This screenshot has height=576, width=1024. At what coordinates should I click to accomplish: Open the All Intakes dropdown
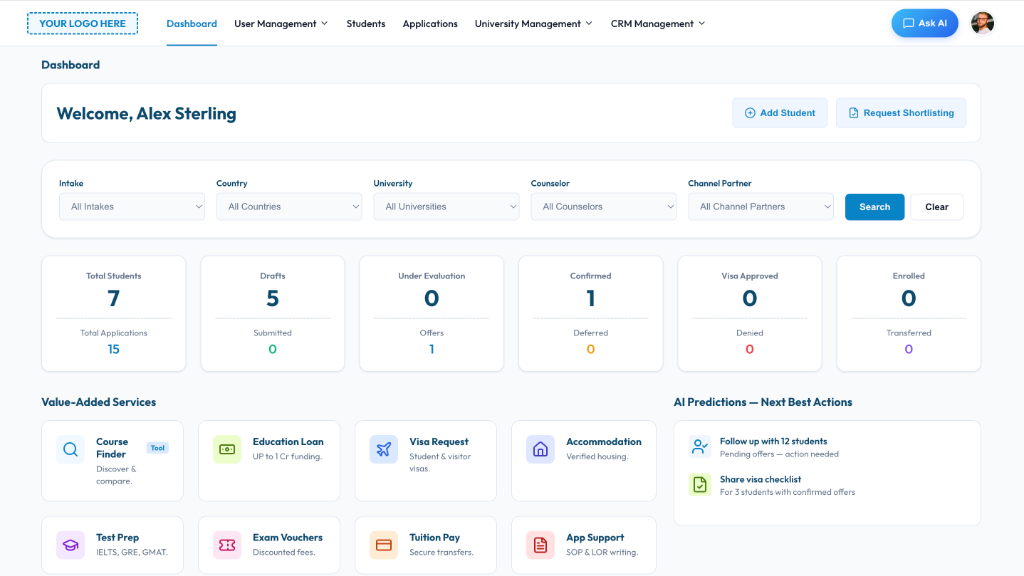pos(131,206)
